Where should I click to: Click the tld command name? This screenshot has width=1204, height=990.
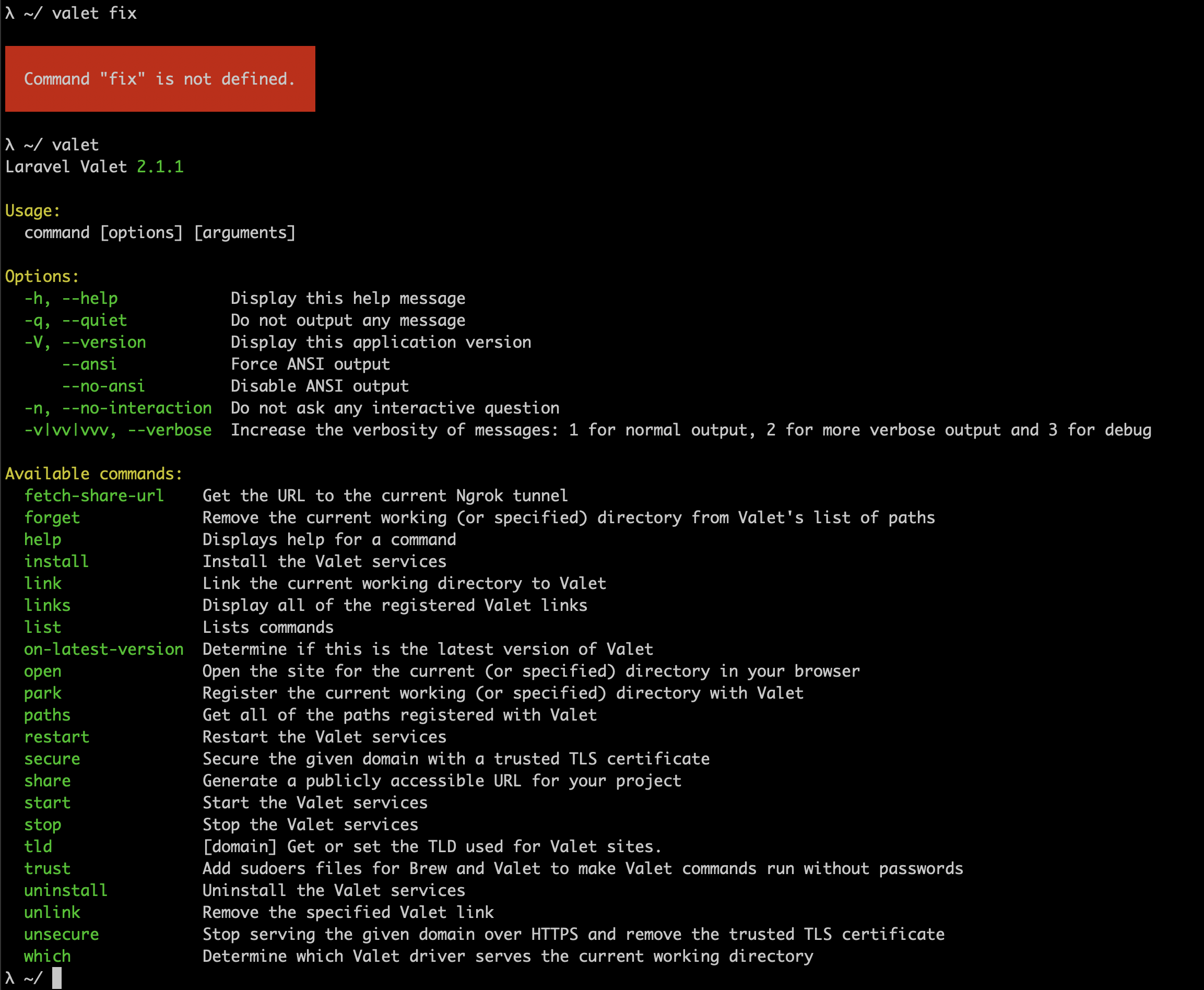(38, 846)
